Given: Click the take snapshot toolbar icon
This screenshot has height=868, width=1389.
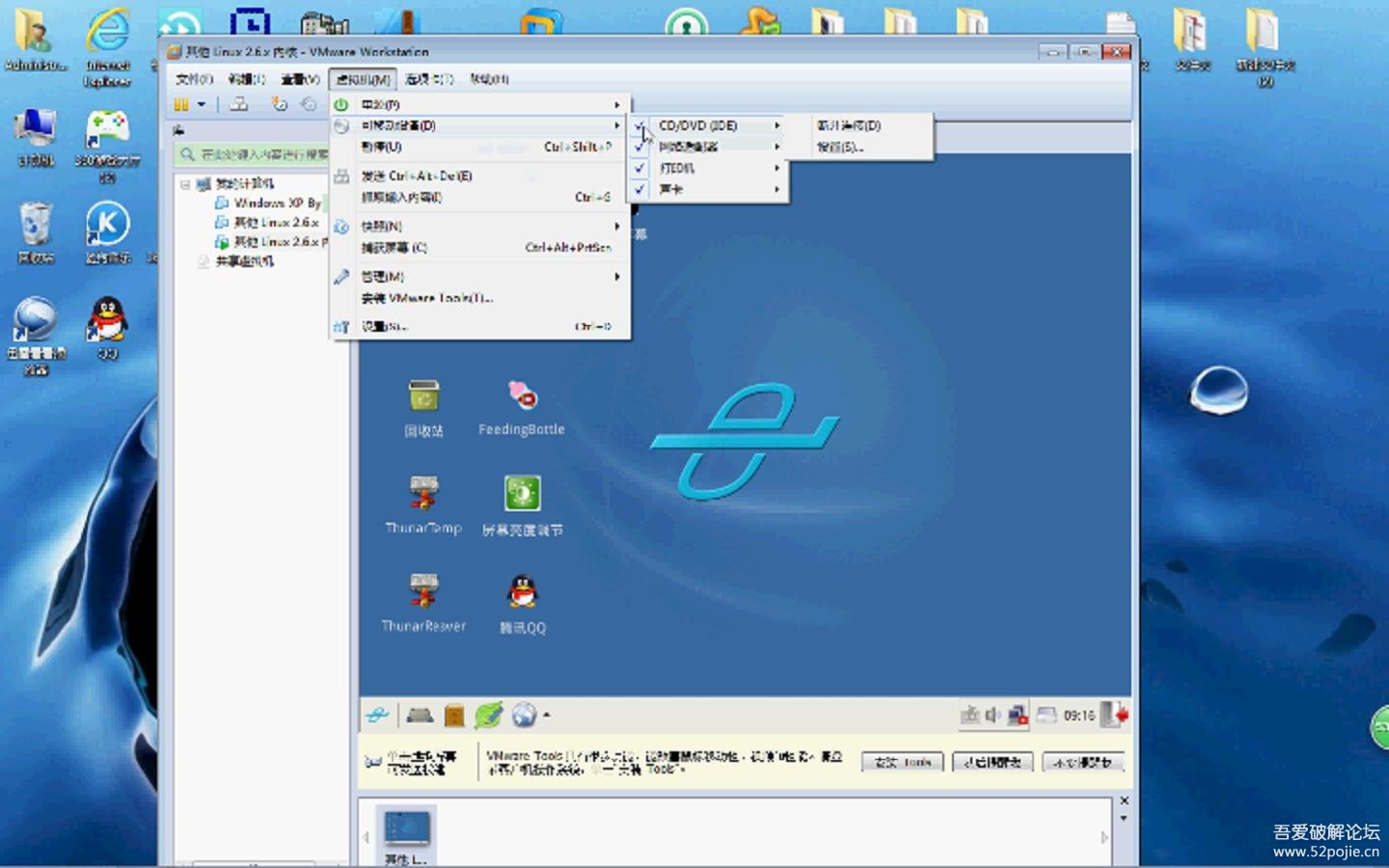Looking at the screenshot, I should [279, 104].
